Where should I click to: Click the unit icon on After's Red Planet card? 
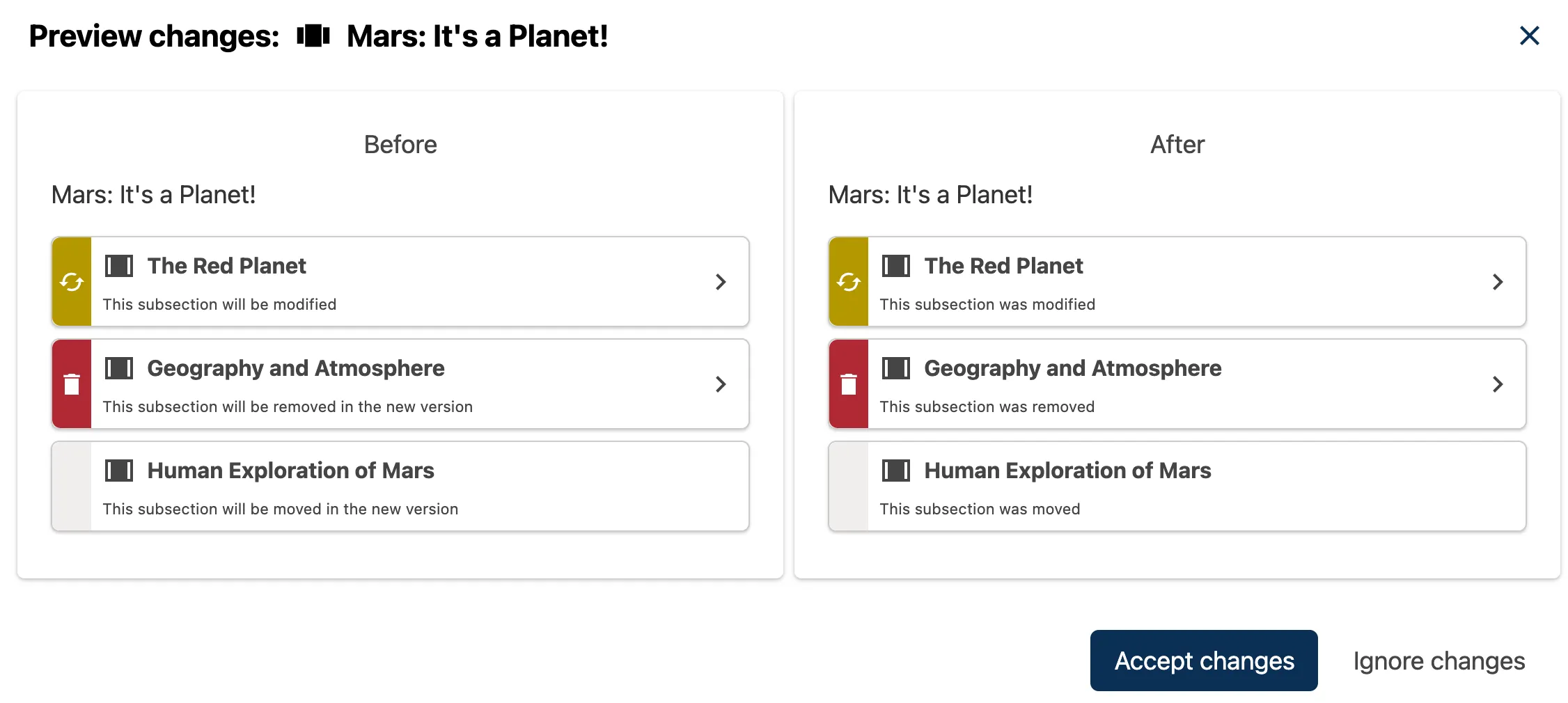897,265
